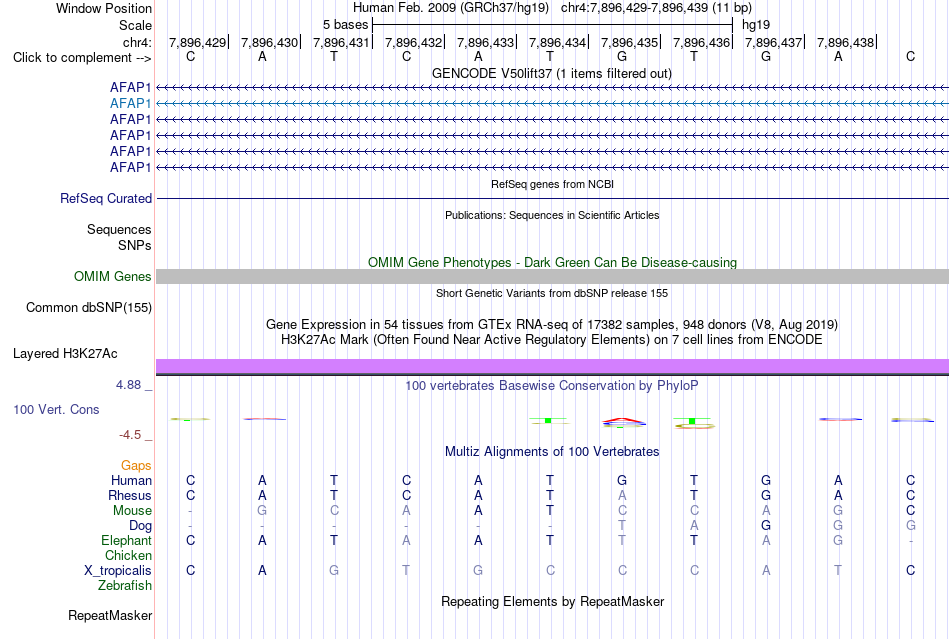Click the Scale label on the left
Image resolution: width=950 pixels, height=639 pixels.
pos(136,25)
